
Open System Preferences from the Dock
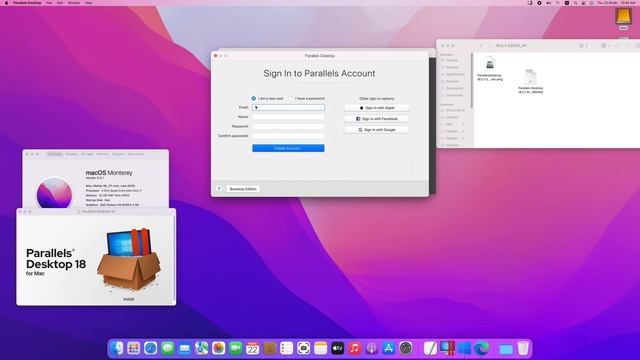click(406, 348)
